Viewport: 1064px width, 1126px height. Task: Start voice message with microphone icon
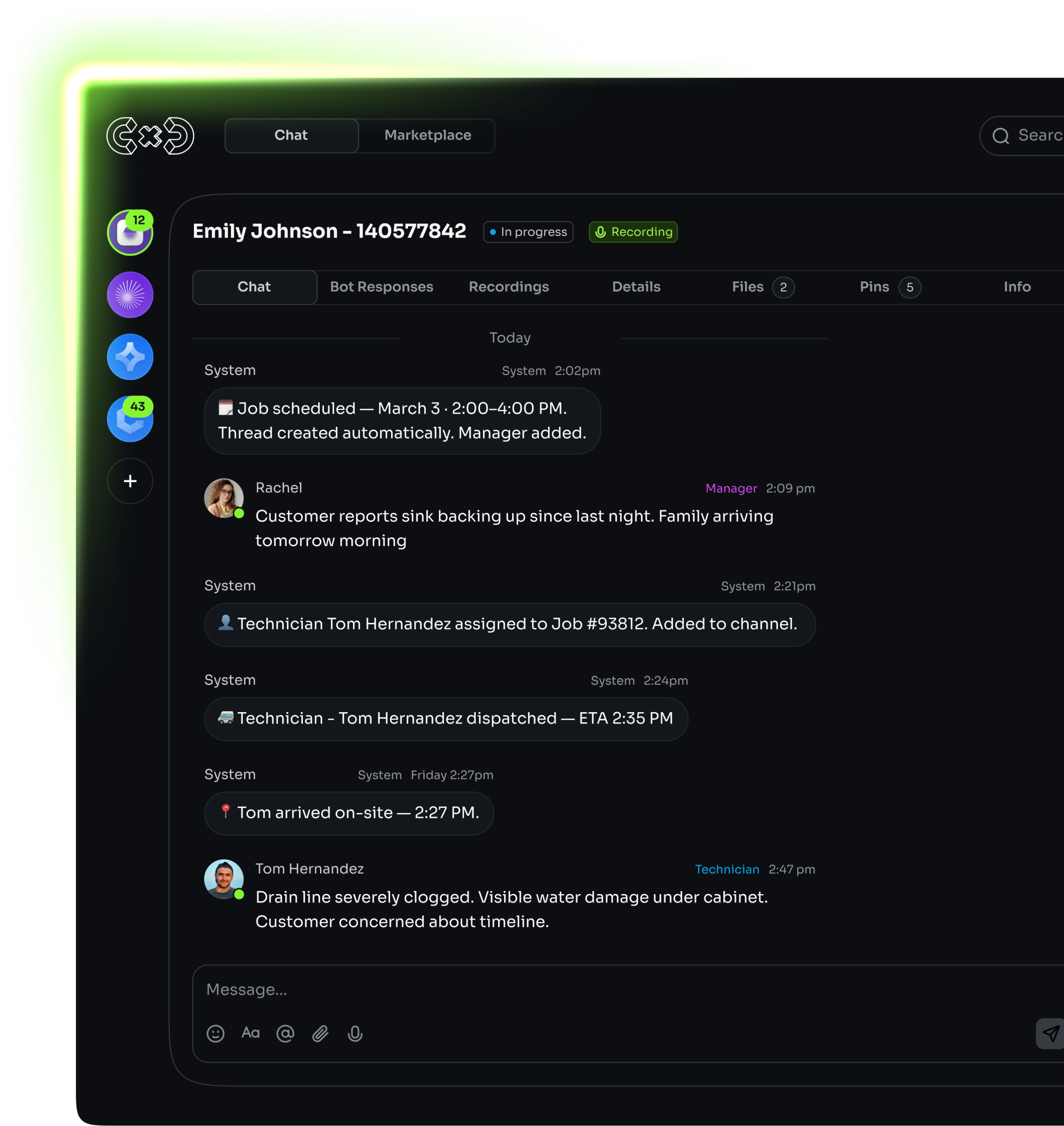[x=355, y=1033]
